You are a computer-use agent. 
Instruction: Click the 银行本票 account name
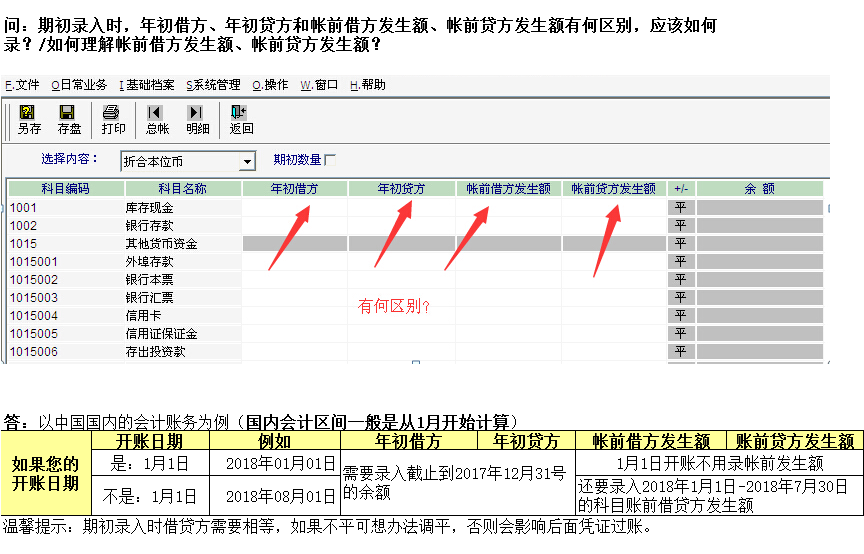[149, 279]
